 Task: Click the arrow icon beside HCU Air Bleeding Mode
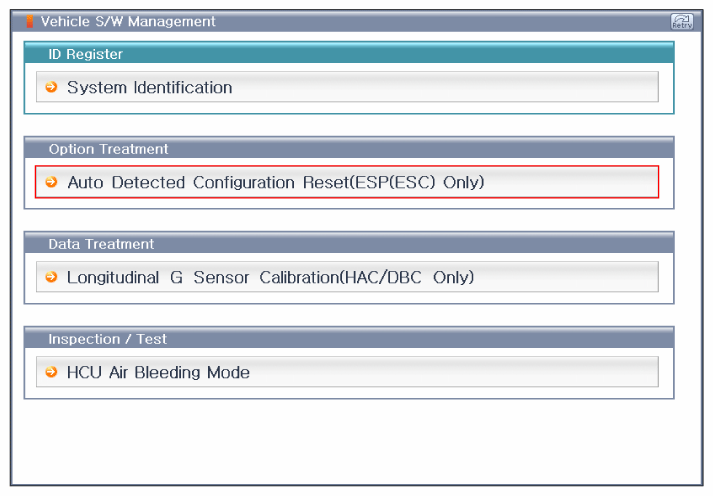pyautogui.click(x=51, y=372)
